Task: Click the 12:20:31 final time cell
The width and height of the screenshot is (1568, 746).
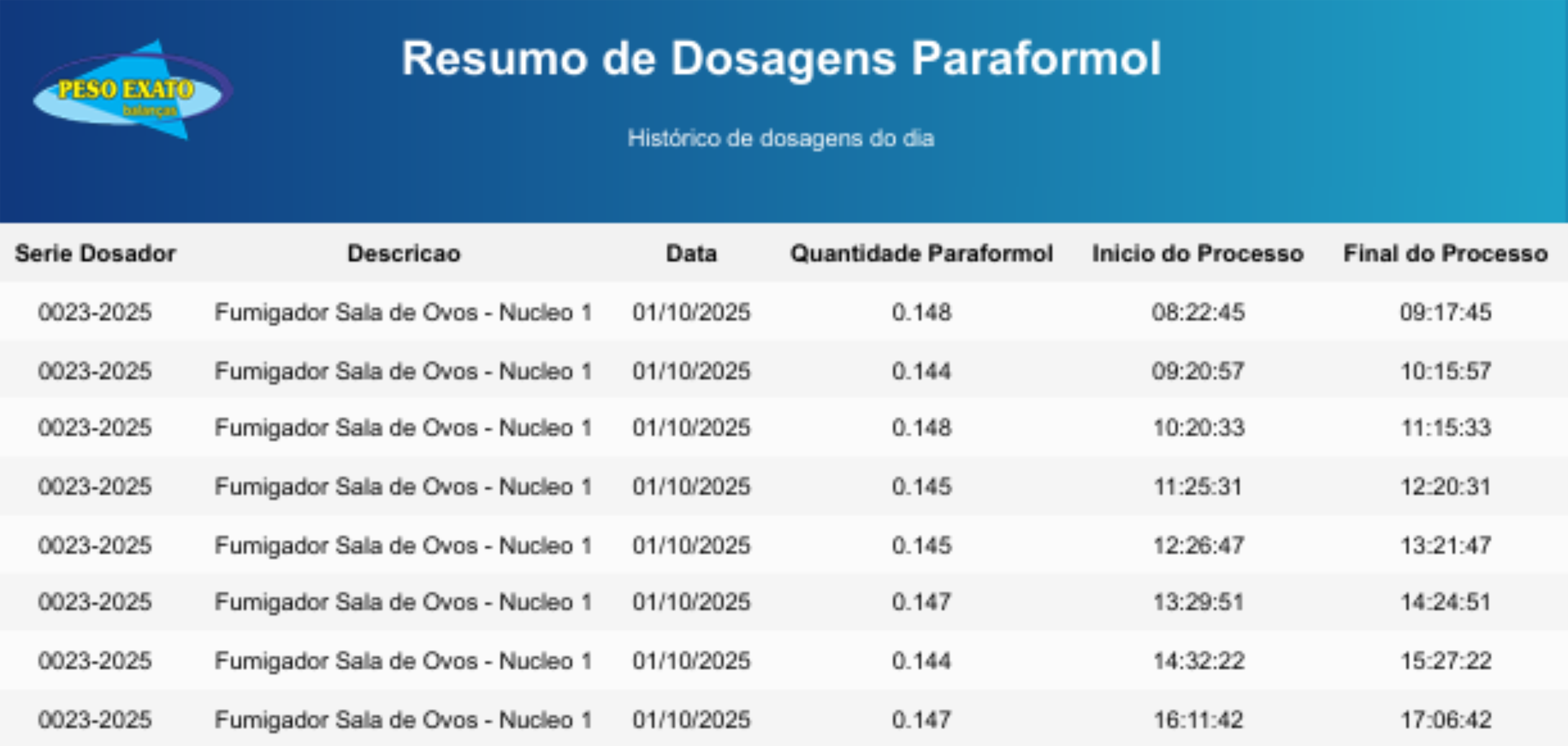Action: tap(1446, 486)
